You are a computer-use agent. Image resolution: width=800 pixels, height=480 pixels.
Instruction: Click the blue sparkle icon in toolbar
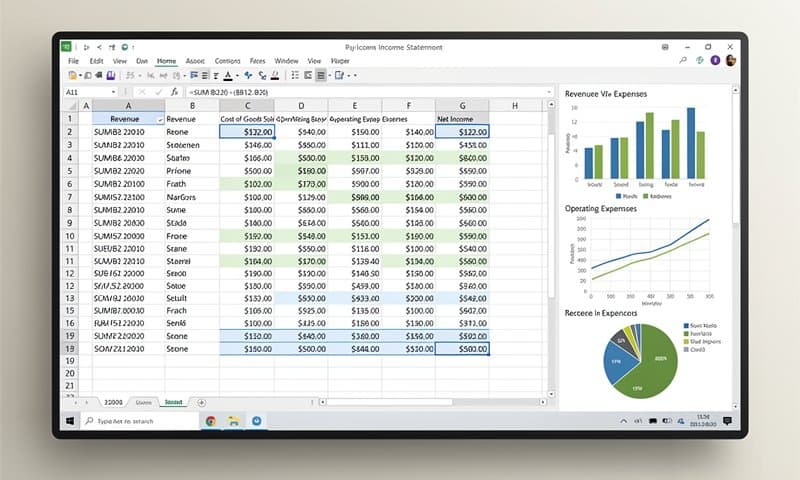[x=248, y=75]
